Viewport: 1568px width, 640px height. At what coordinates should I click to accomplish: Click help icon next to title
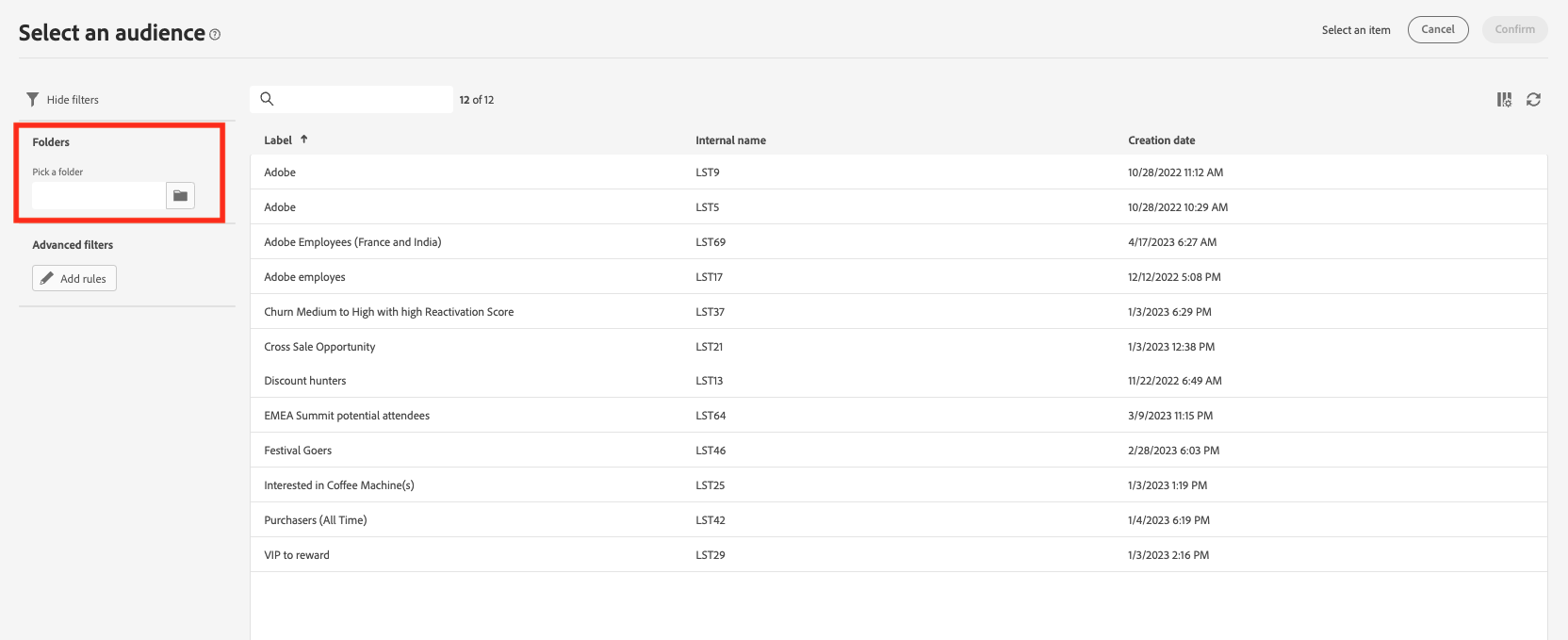[x=215, y=35]
